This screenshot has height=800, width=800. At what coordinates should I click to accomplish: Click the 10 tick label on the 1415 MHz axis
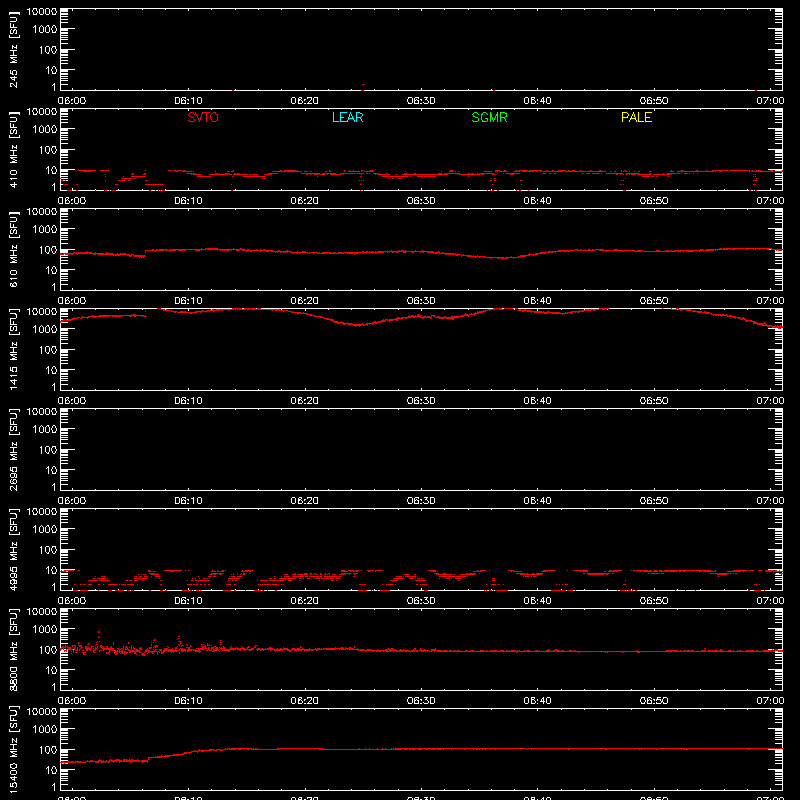coord(51,370)
